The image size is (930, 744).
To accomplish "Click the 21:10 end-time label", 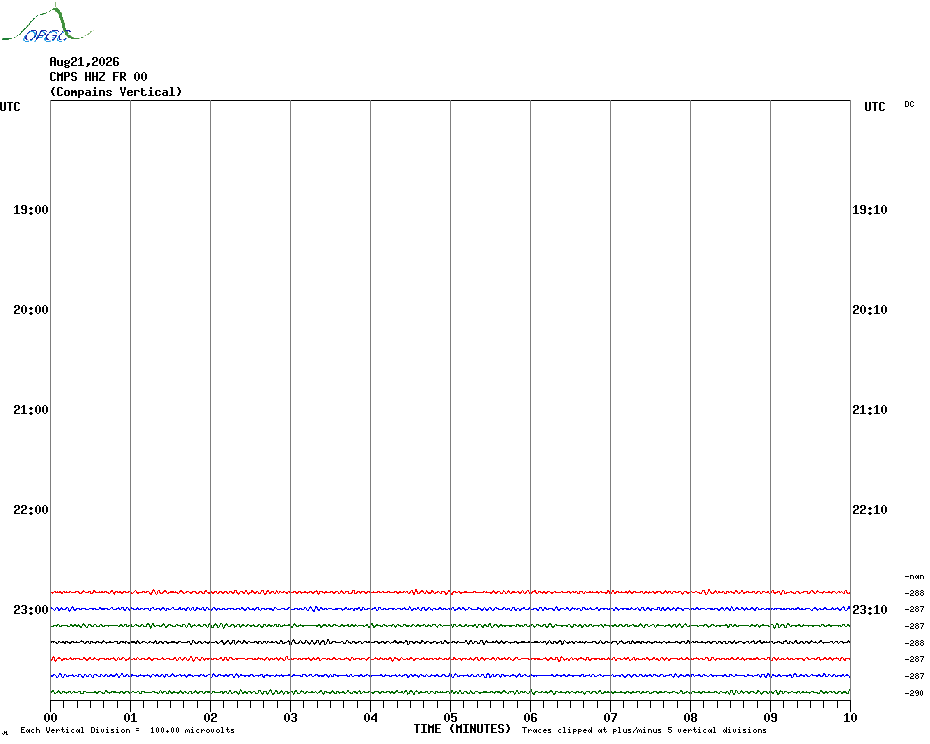I will (870, 409).
